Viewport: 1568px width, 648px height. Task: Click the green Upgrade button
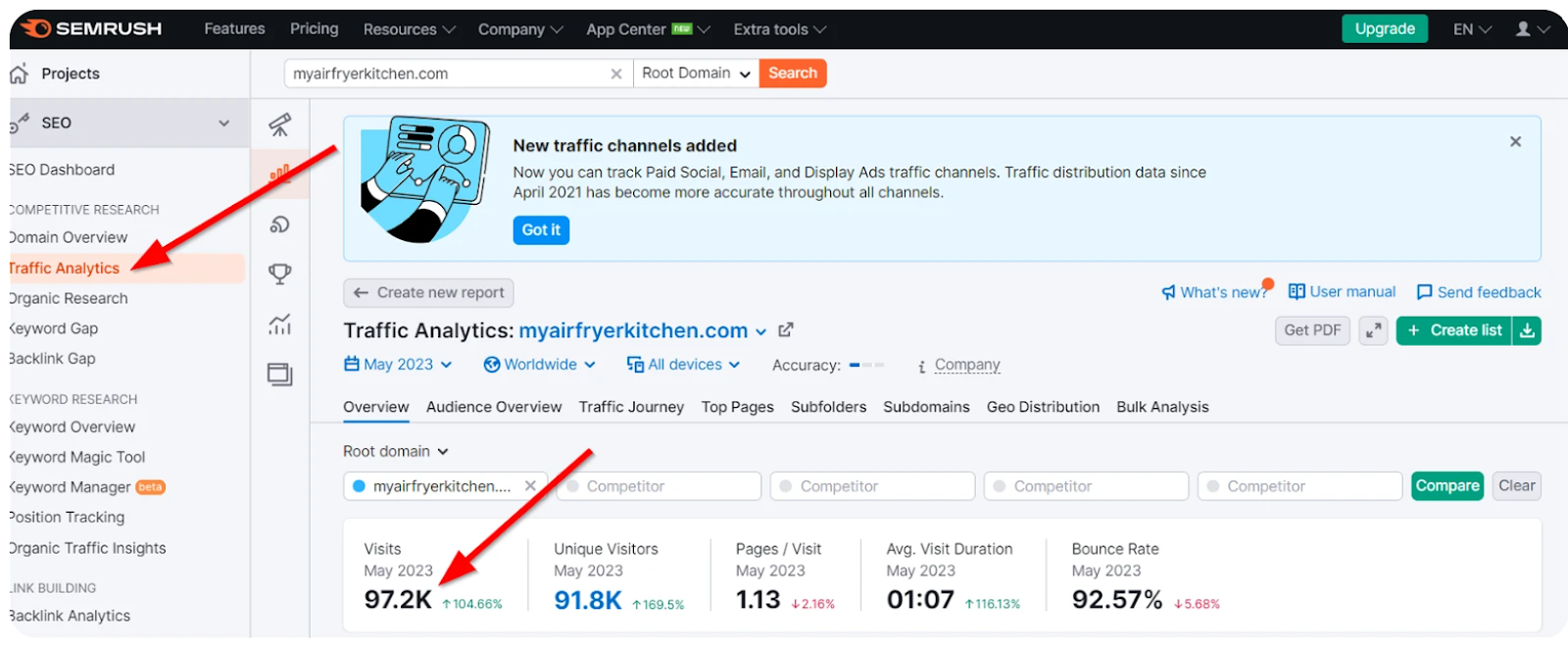tap(1385, 28)
